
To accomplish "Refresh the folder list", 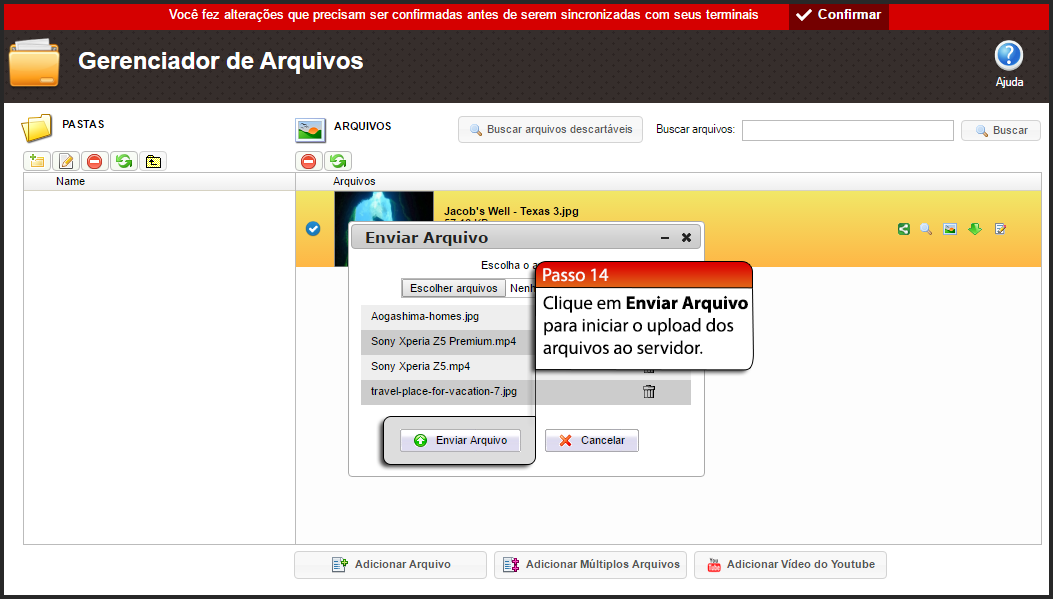I will pos(123,161).
